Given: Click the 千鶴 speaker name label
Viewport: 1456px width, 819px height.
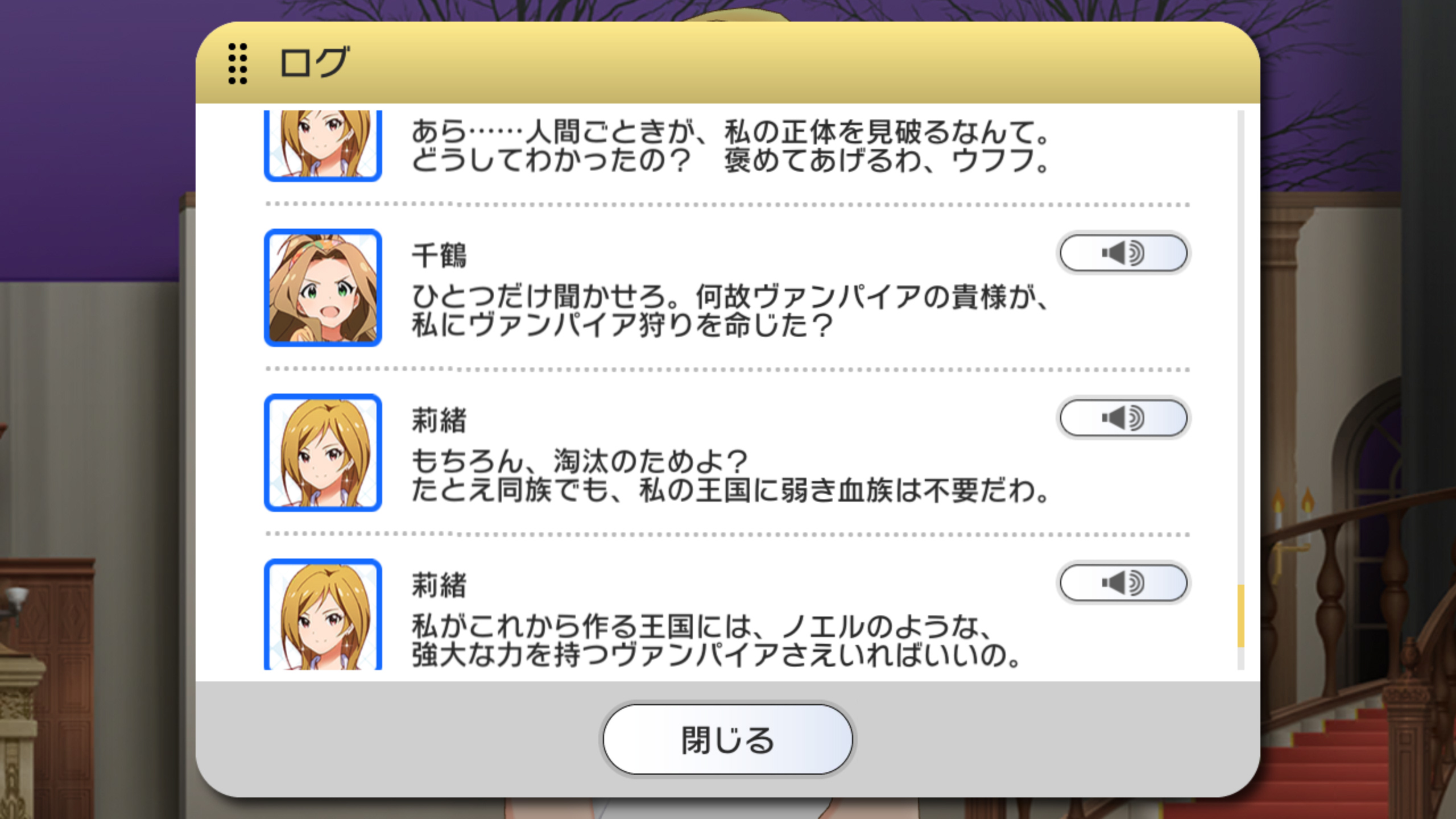Looking at the screenshot, I should [439, 255].
